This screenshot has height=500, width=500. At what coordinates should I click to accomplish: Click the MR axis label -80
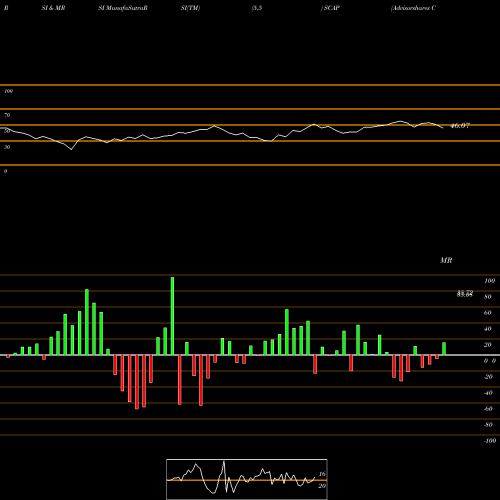(x=488, y=425)
